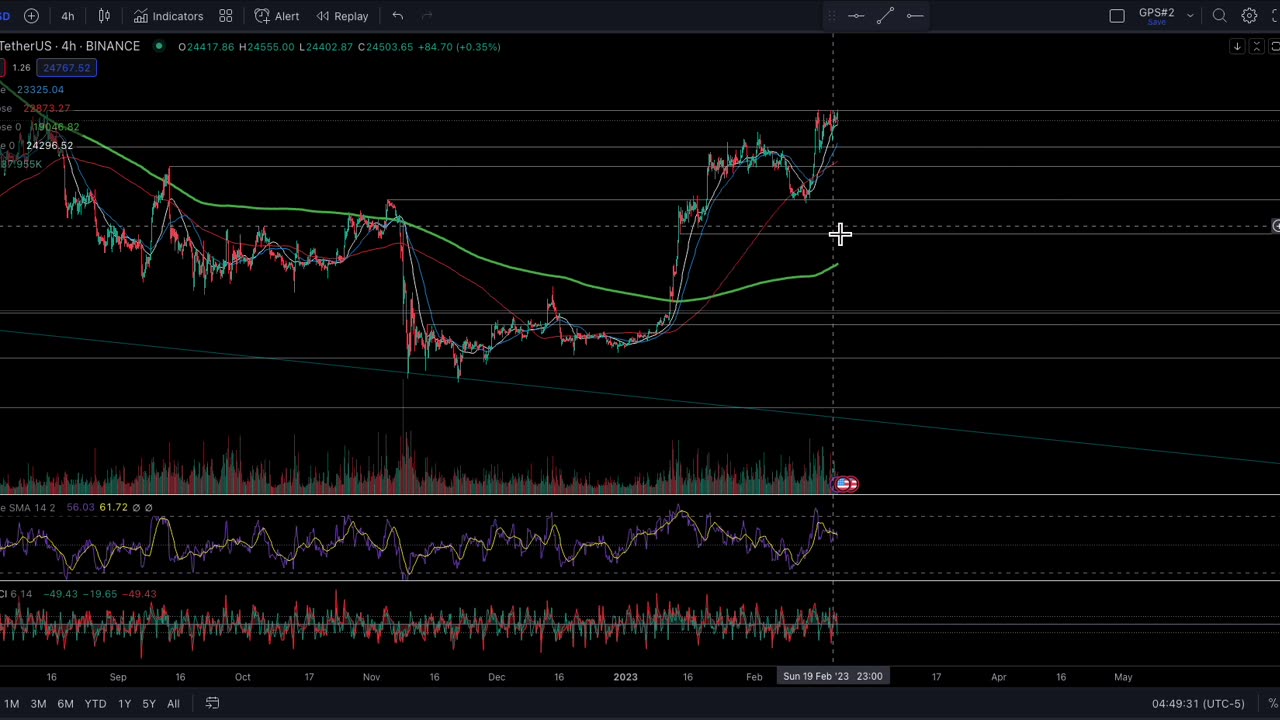Click RSI value 61.72 in legend

pyautogui.click(x=113, y=508)
